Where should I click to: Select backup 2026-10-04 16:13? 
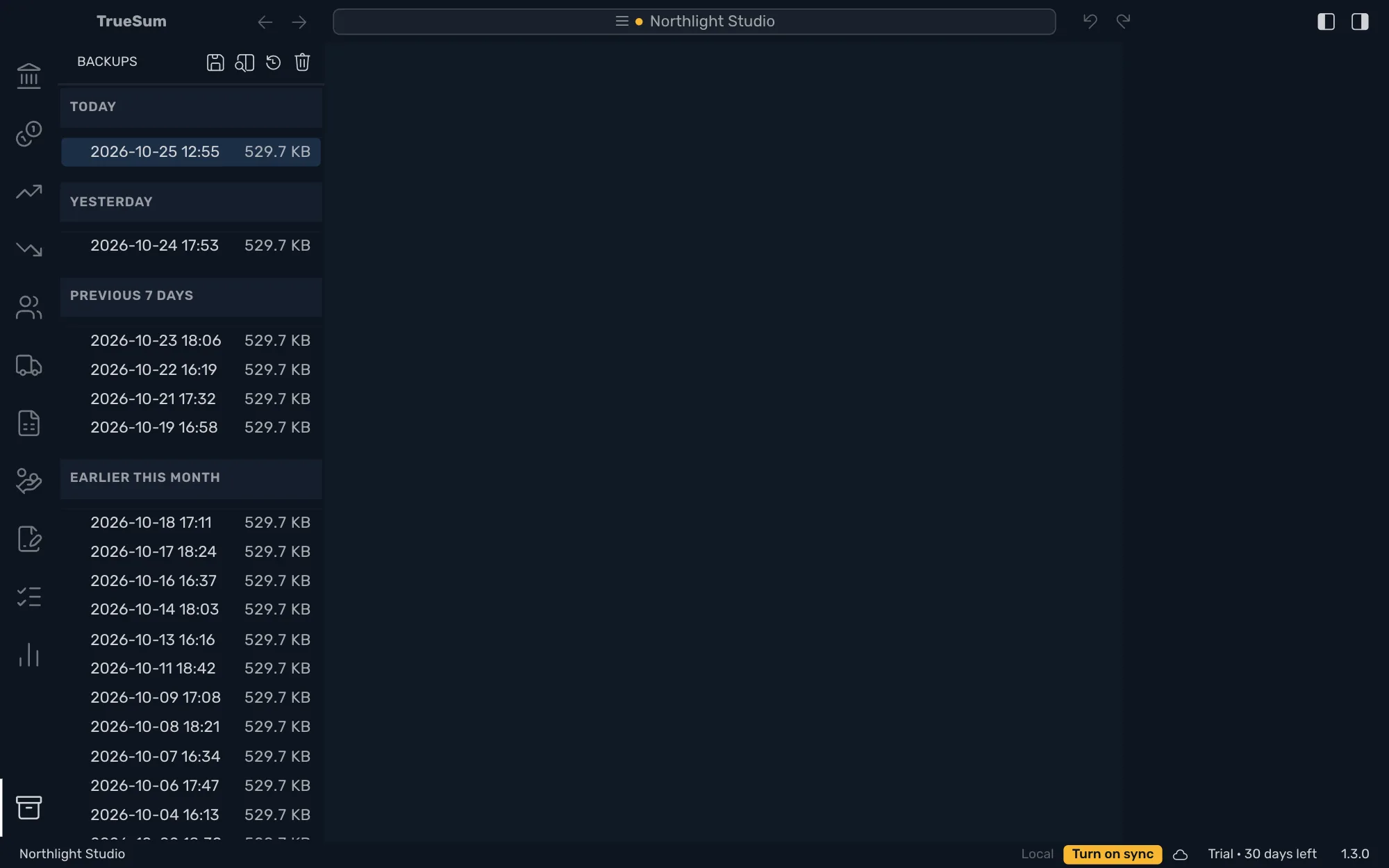tap(191, 815)
